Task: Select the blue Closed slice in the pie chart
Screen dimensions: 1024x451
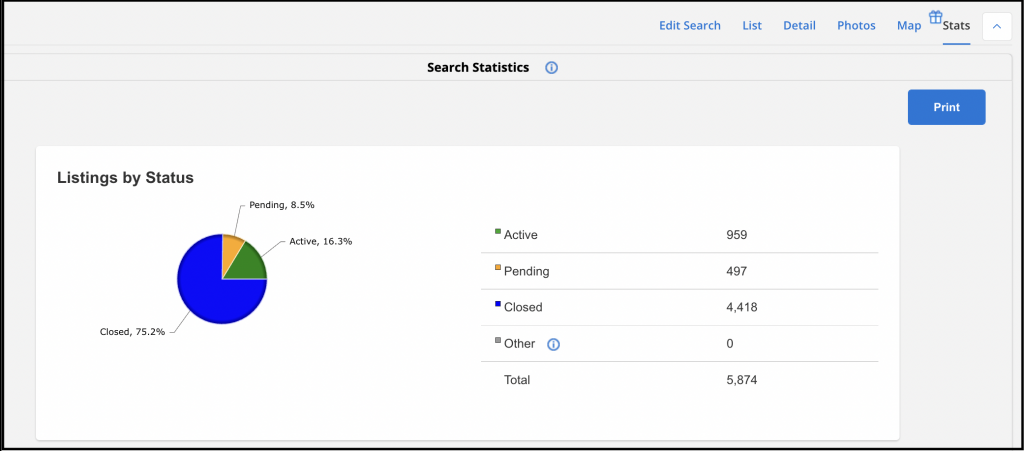Action: pyautogui.click(x=205, y=290)
